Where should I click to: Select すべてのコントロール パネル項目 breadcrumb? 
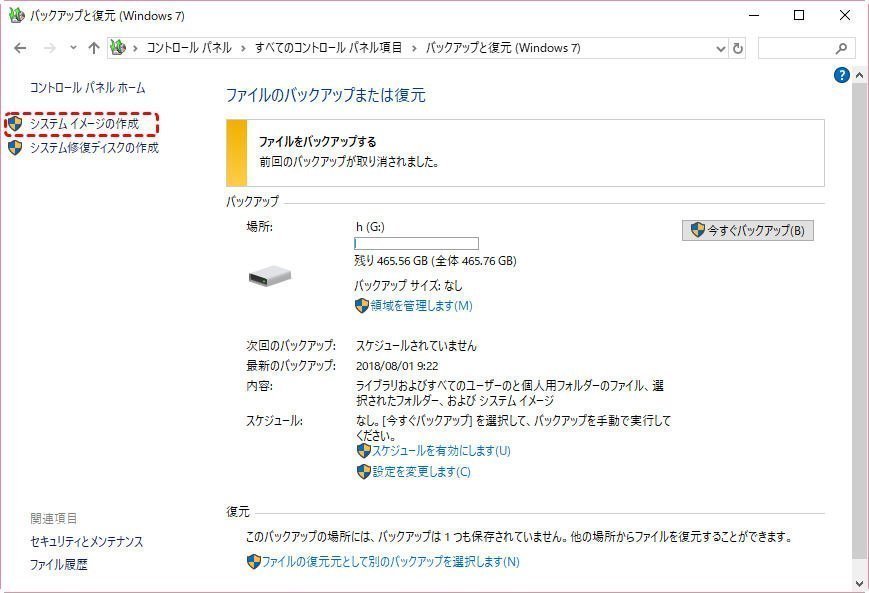(x=328, y=48)
